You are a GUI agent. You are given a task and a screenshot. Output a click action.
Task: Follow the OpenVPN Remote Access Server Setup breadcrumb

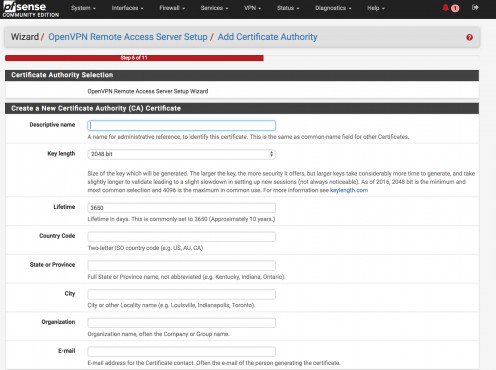pyautogui.click(x=128, y=37)
